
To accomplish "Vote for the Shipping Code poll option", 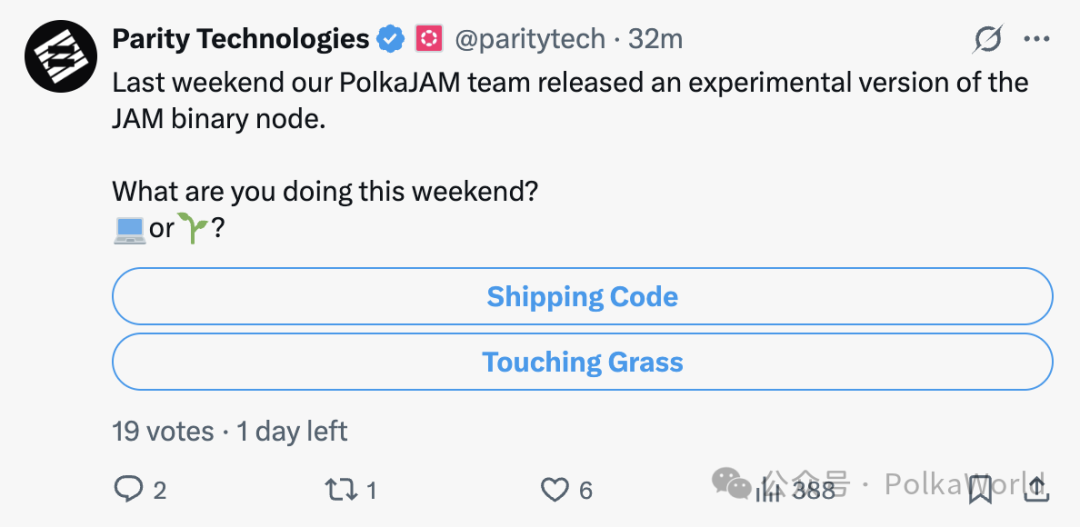I will coord(582,297).
